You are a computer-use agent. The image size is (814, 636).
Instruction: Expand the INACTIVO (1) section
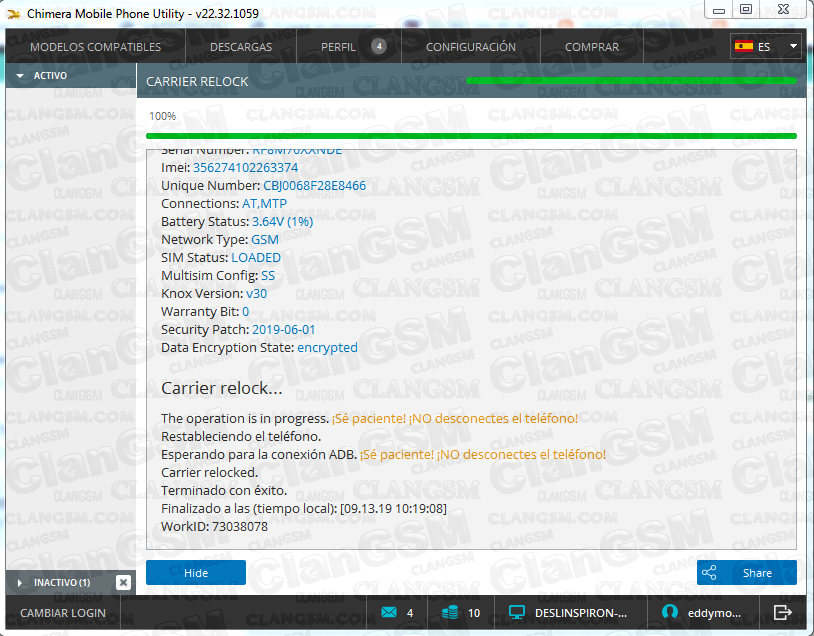pyautogui.click(x=60, y=583)
